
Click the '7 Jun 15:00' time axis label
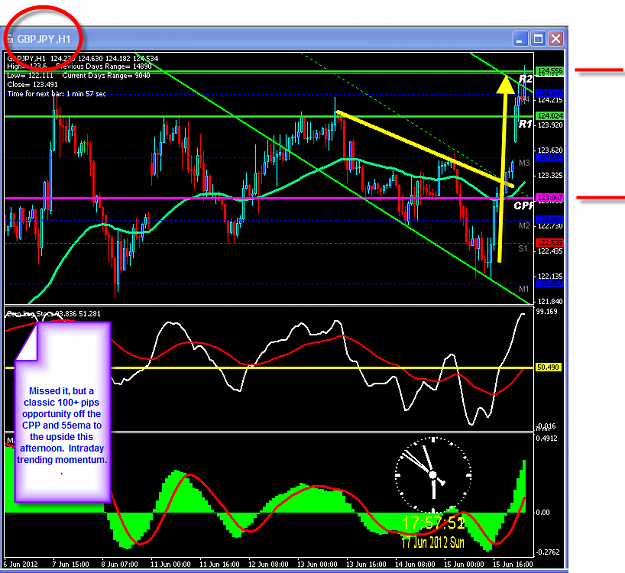[71, 564]
